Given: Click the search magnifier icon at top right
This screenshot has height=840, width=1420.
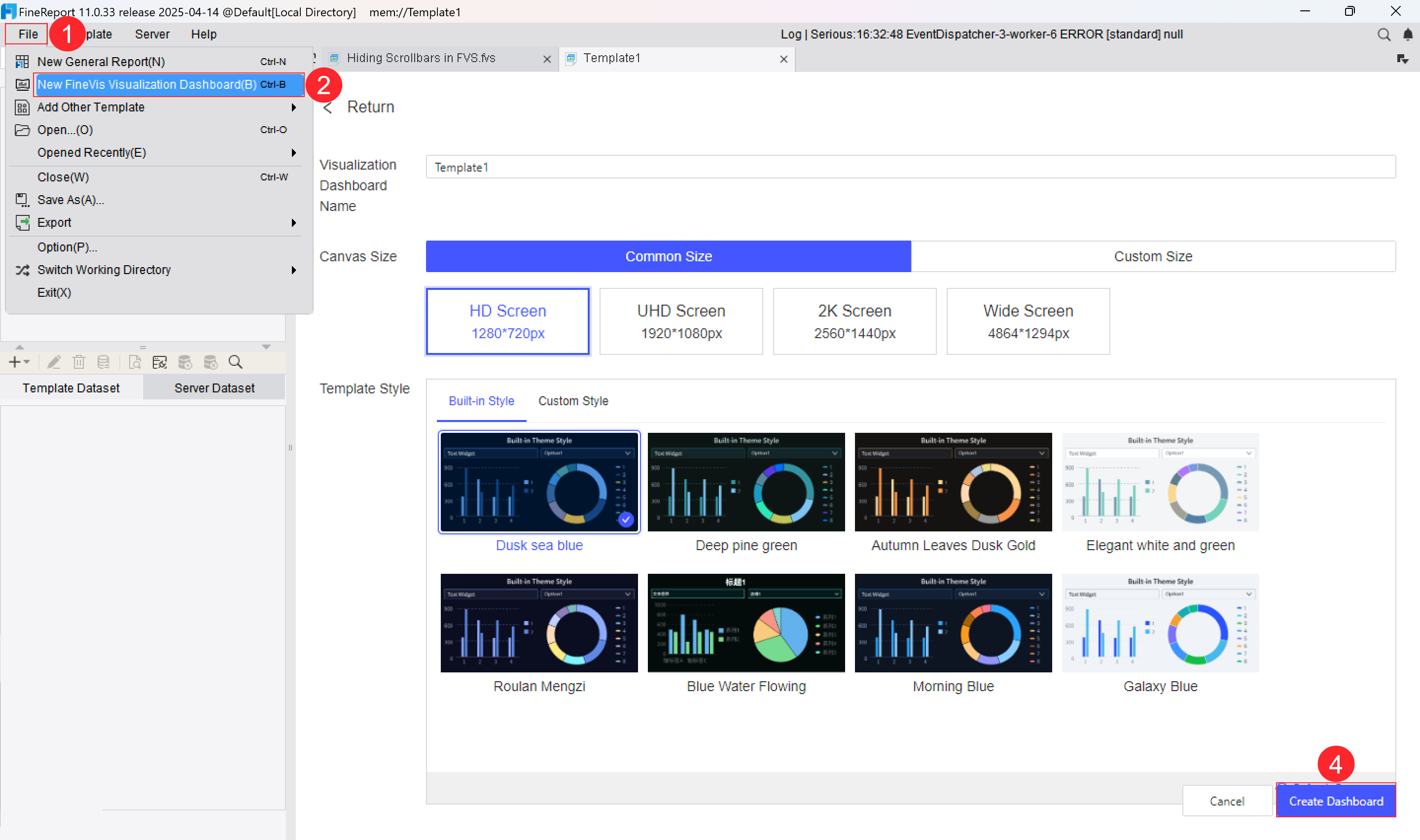Looking at the screenshot, I should tap(1383, 35).
